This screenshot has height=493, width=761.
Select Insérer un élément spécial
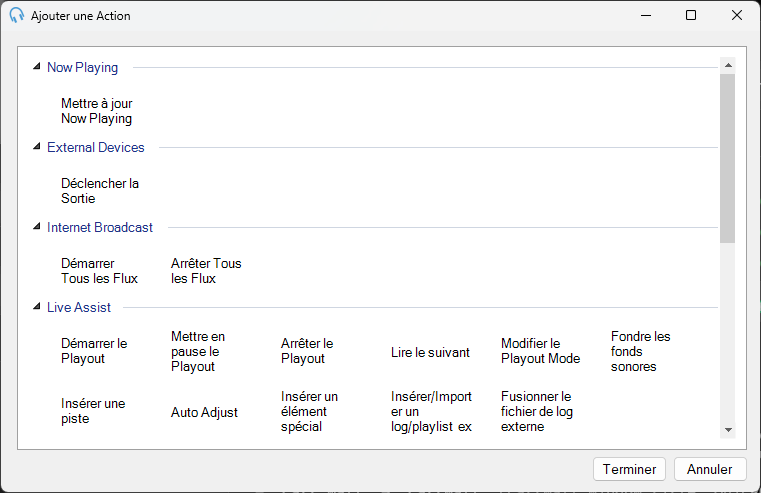tap(309, 411)
